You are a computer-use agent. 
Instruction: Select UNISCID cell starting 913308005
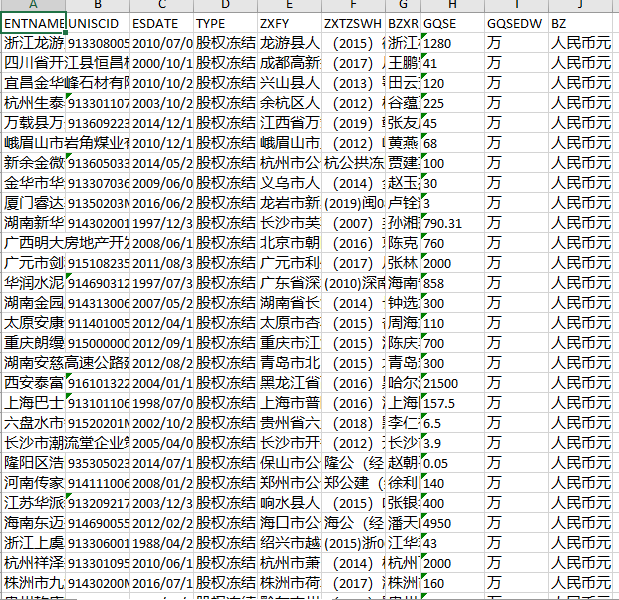point(98,43)
